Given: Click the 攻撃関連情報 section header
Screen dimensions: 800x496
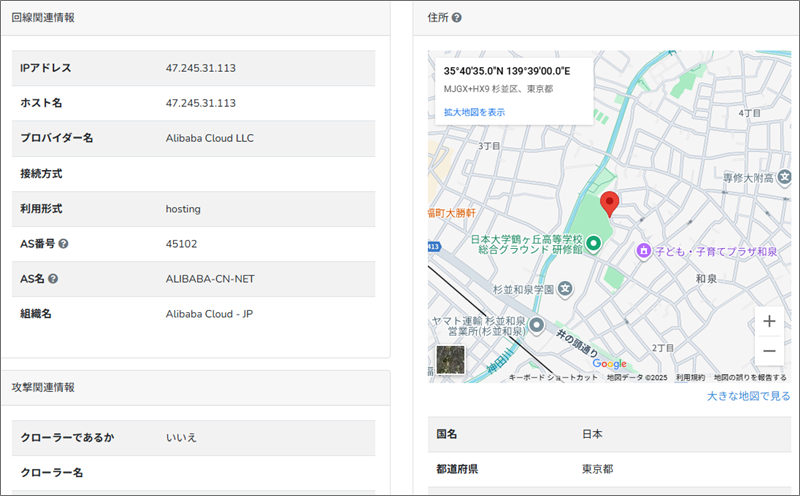Looking at the screenshot, I should tap(43, 387).
